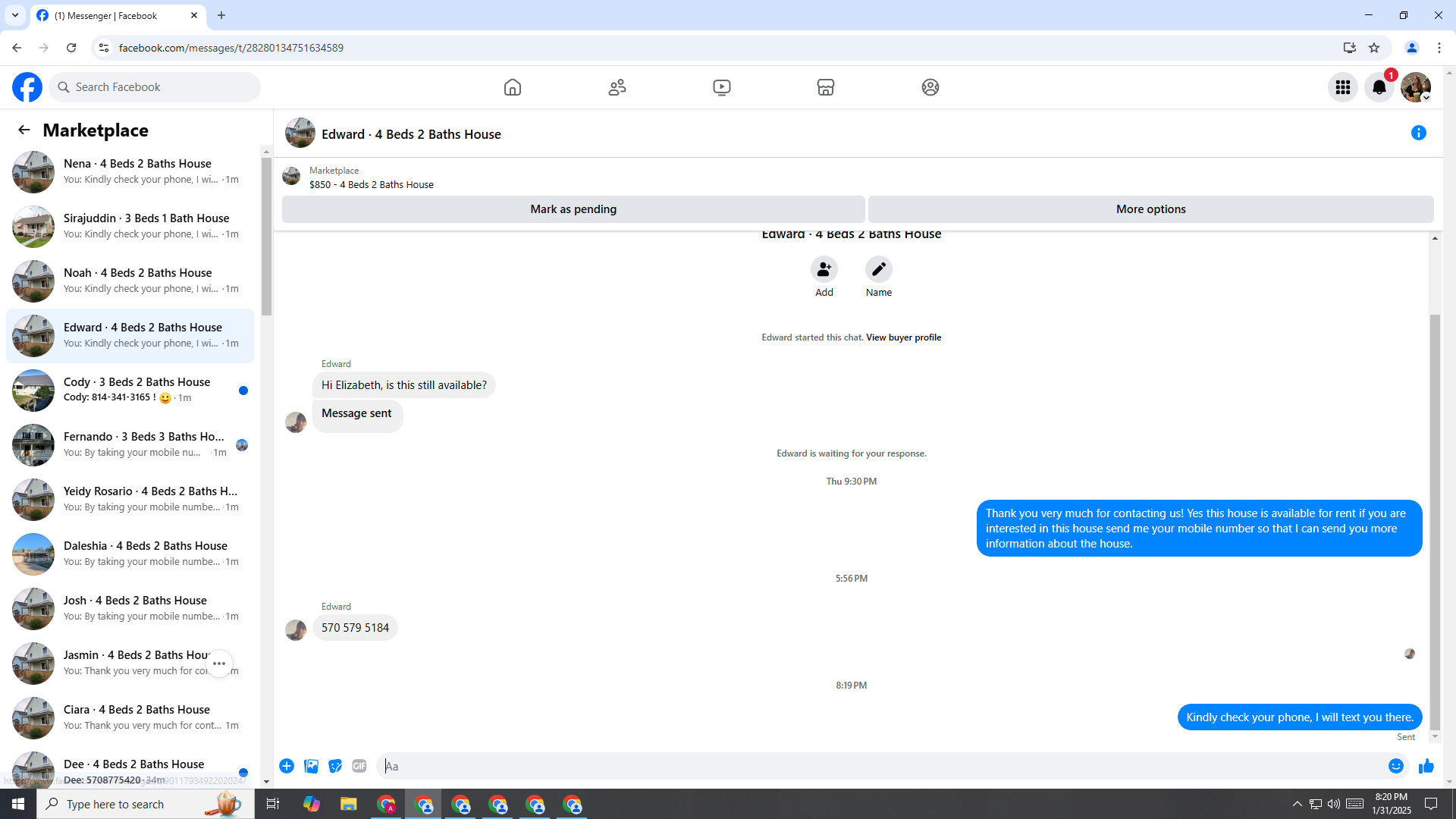Open Fernando 3 Beds 3 Baths conversation
1456x819 pixels.
[130, 445]
